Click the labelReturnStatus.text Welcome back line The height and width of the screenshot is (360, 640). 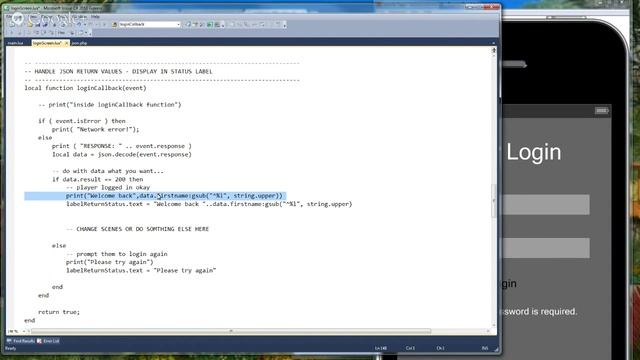click(x=209, y=204)
